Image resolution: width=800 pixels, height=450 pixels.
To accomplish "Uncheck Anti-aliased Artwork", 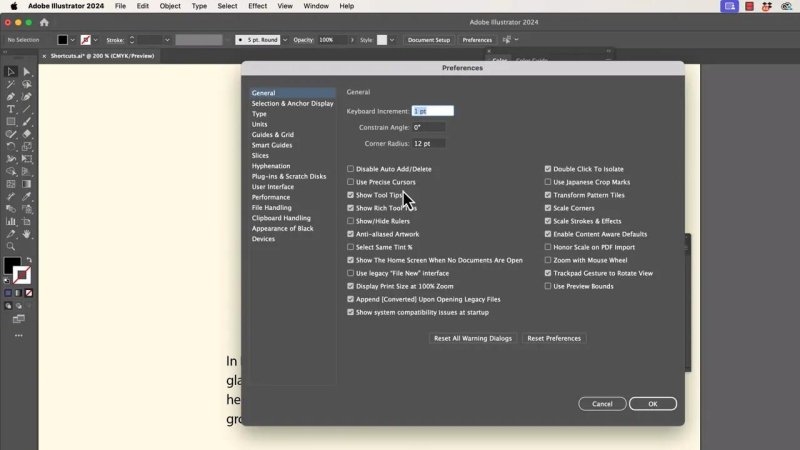I will (351, 234).
